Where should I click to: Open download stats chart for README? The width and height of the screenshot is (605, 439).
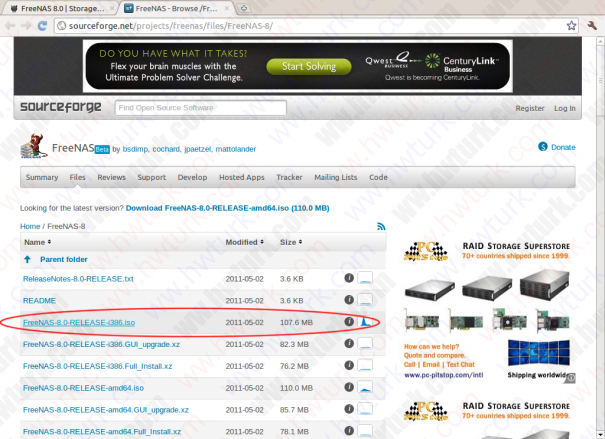click(365, 299)
